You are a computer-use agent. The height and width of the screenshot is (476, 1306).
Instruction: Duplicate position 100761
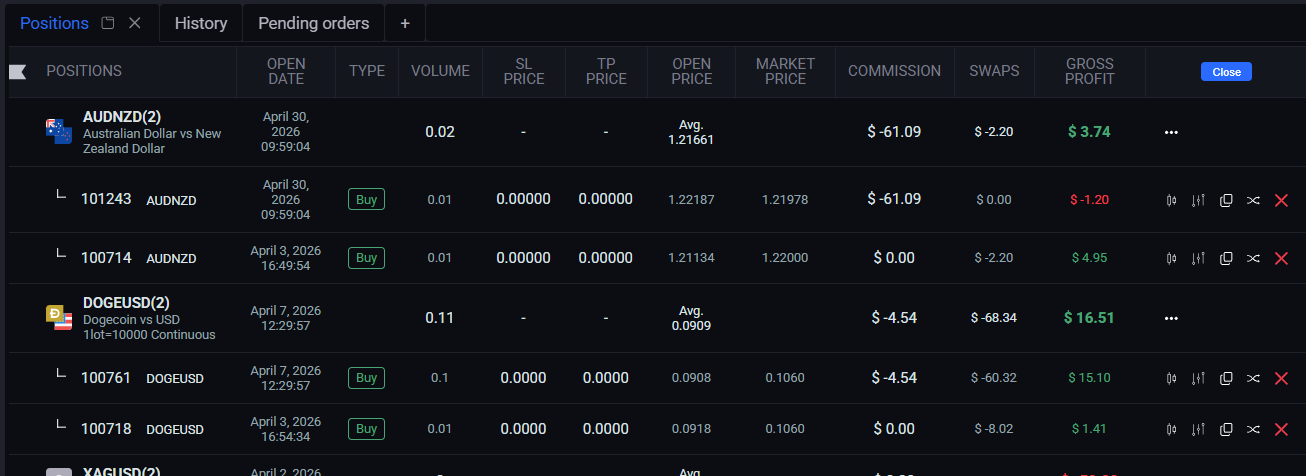click(1226, 378)
